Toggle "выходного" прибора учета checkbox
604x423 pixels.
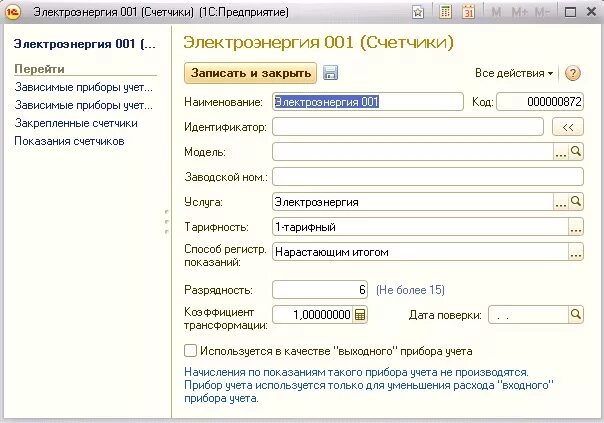(x=190, y=351)
